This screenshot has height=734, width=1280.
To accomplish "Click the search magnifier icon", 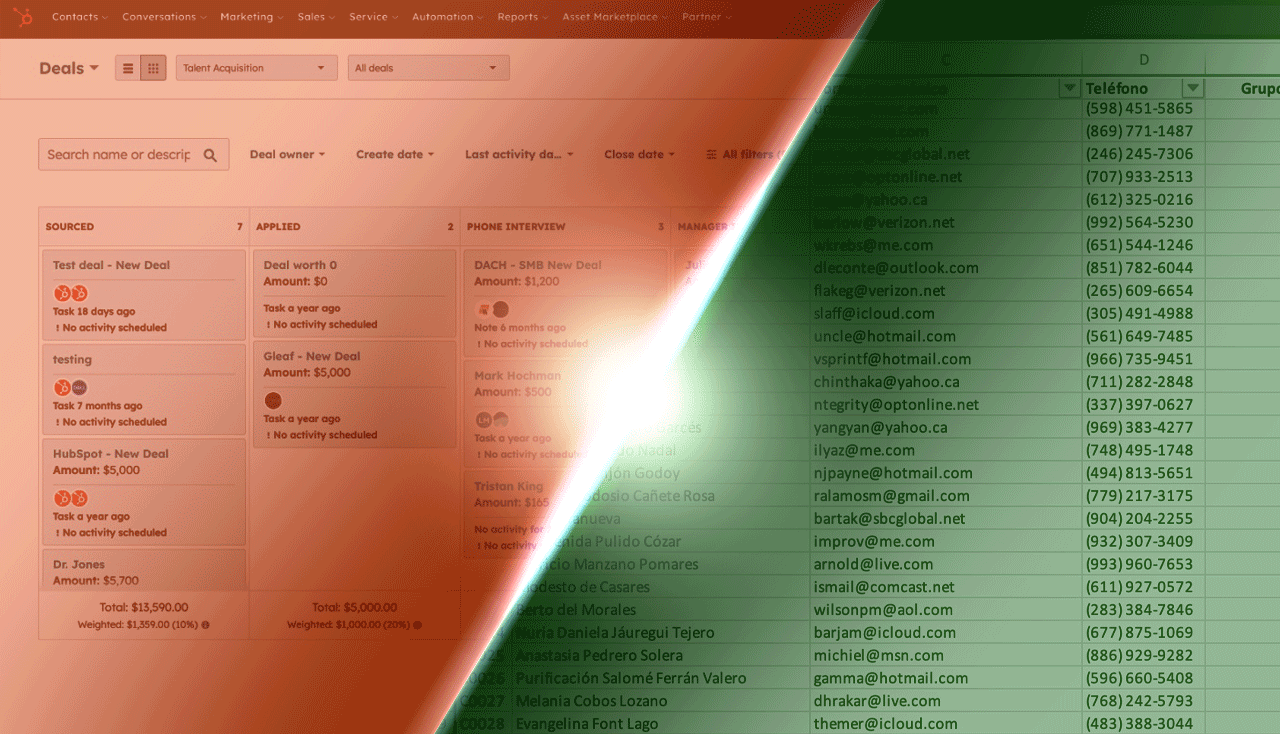I will coord(210,155).
